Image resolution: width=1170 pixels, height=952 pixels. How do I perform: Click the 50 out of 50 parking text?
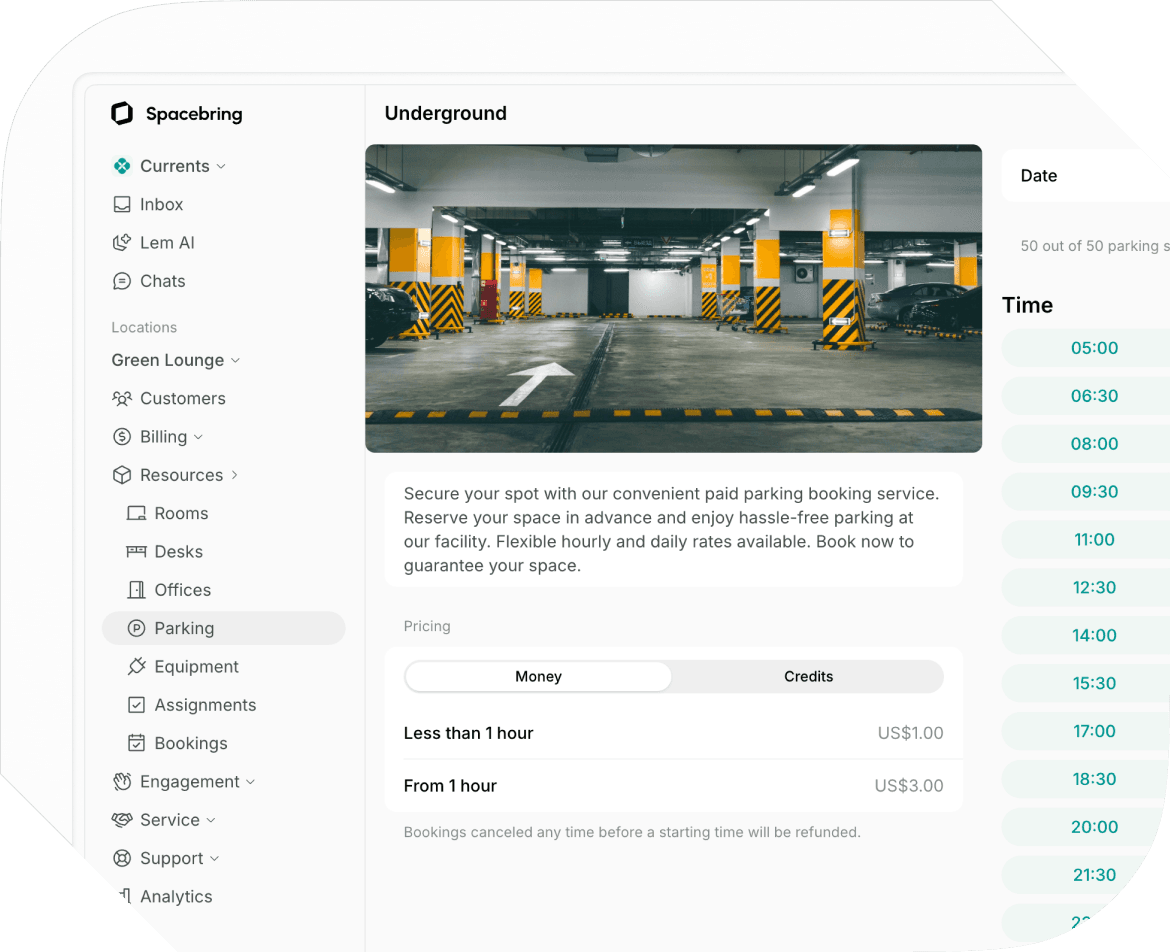pos(1095,246)
